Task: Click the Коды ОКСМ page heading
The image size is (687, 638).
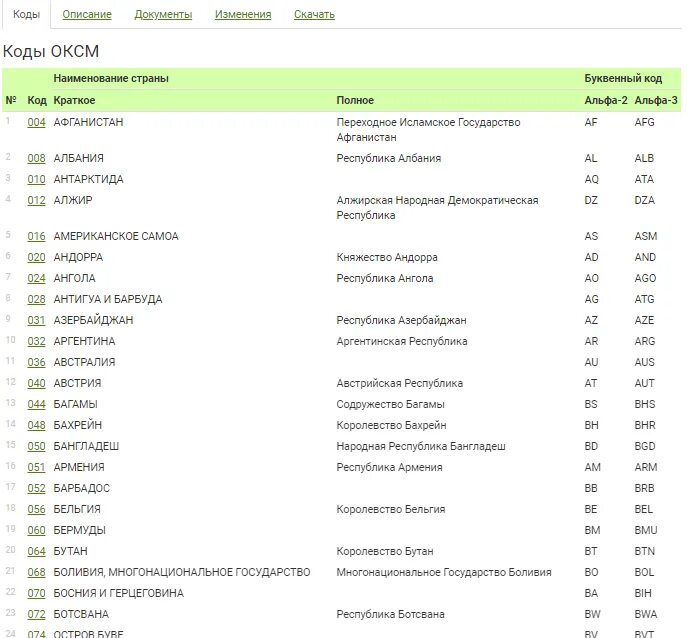Action: (51, 52)
